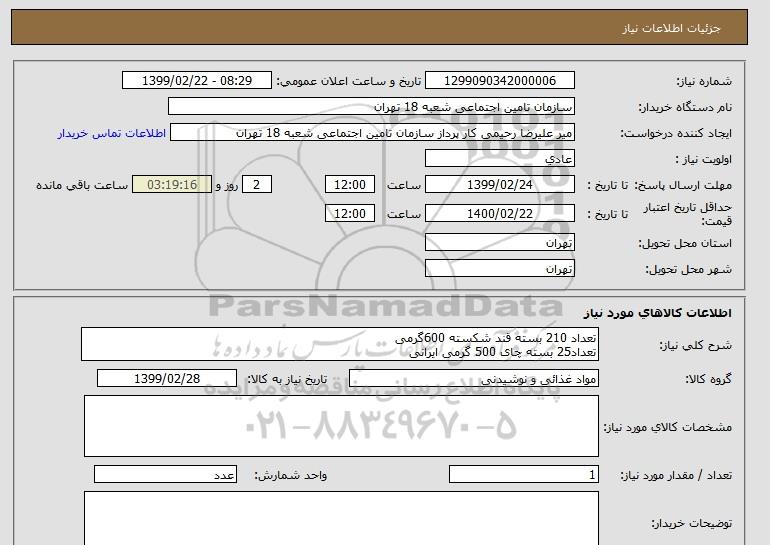Select the remaining days field showing 2
Screen dimensions: 770x545
tap(256, 185)
